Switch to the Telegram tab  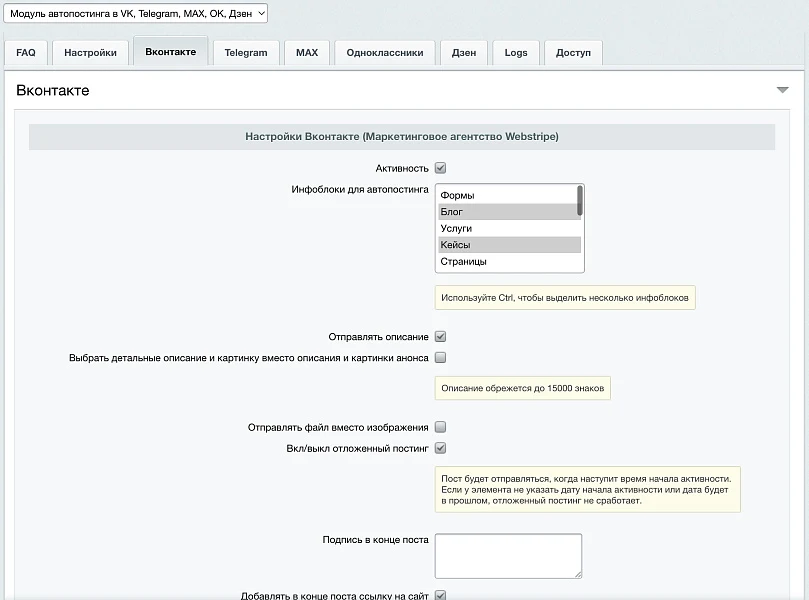pyautogui.click(x=246, y=53)
